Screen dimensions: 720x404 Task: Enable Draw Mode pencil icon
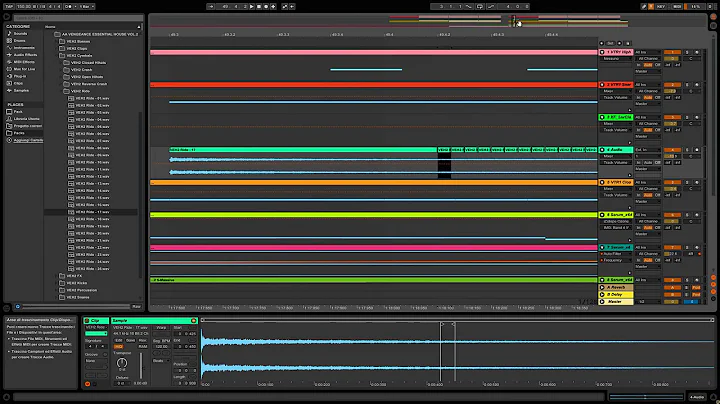[644, 6]
